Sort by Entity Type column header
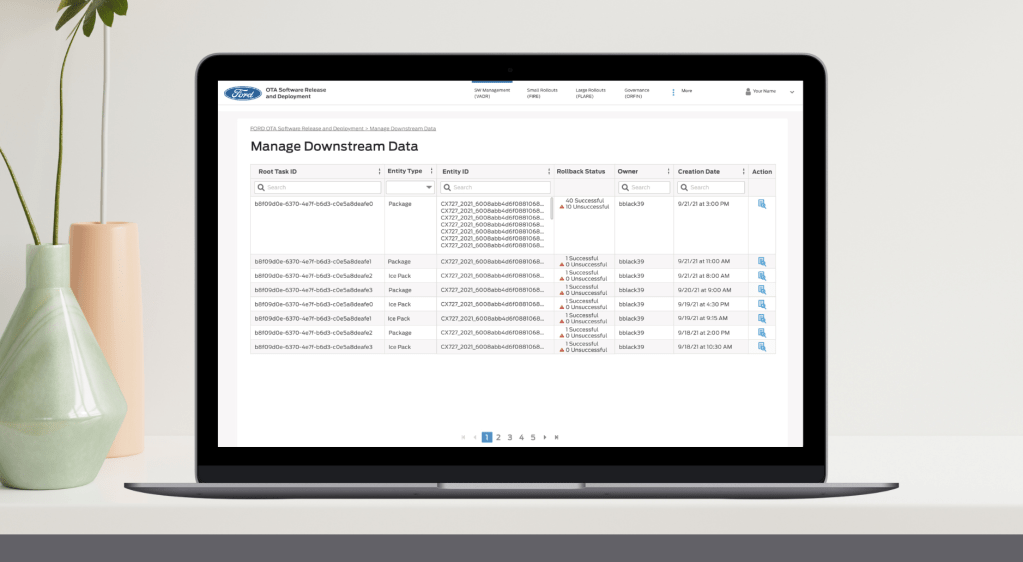This screenshot has height=562, width=1023. click(x=405, y=171)
